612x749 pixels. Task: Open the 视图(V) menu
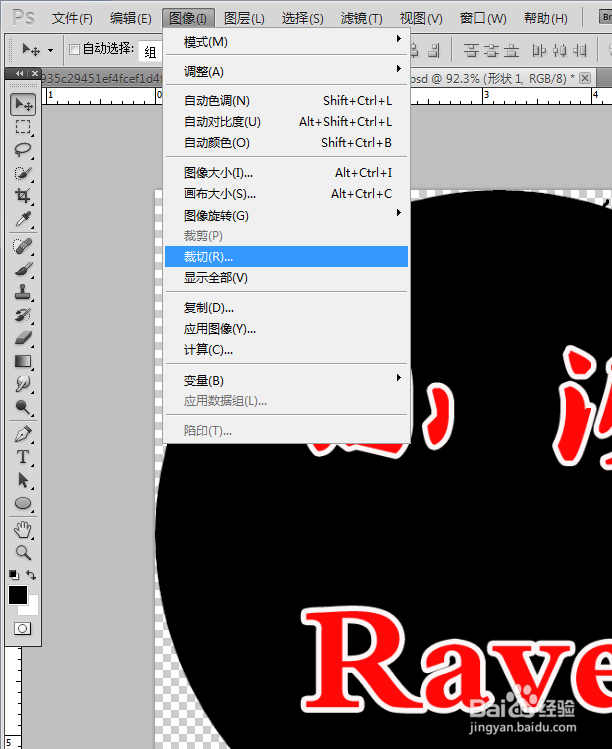click(x=421, y=18)
